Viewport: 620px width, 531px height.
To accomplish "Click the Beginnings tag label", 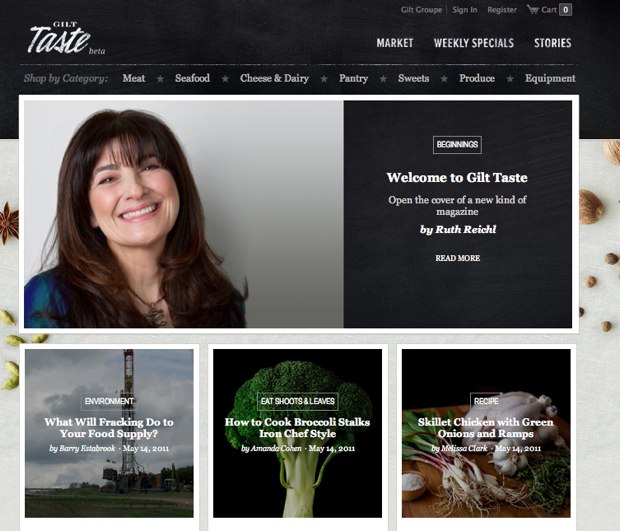I will tap(457, 145).
